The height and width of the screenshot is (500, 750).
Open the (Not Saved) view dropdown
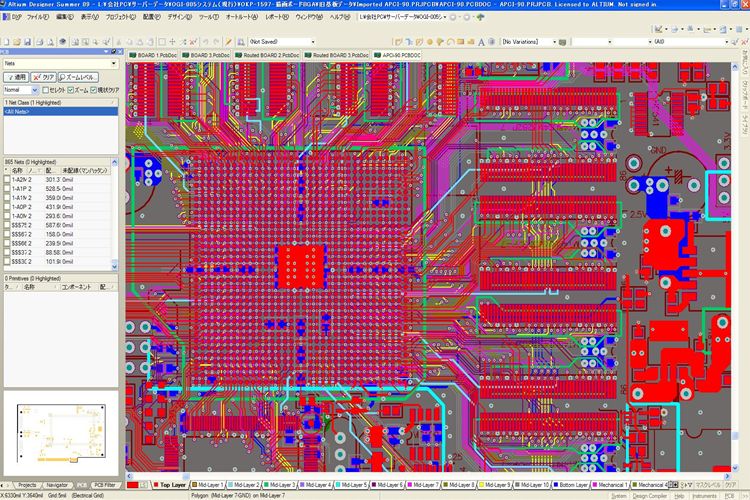point(313,42)
